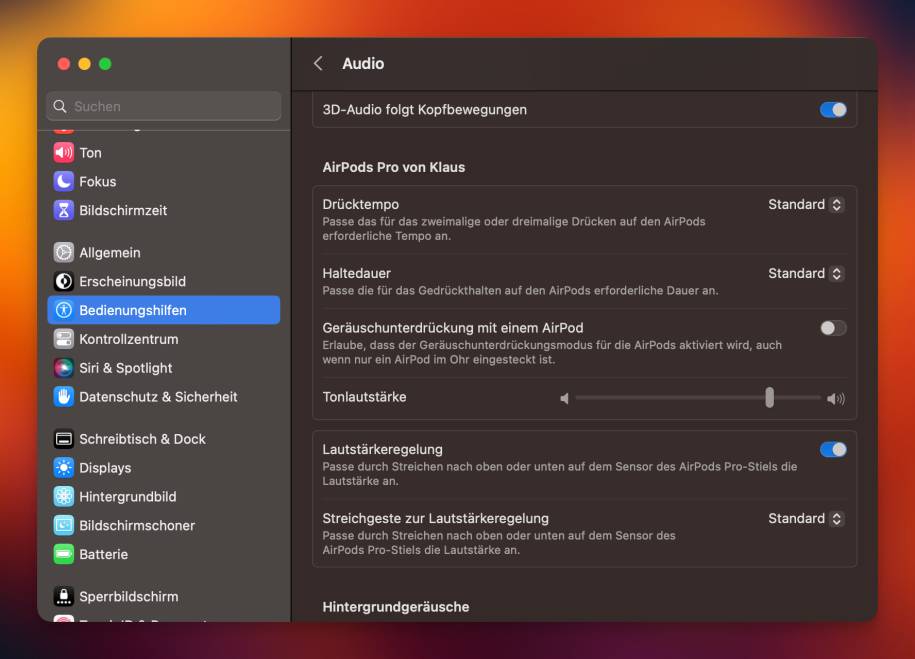The width and height of the screenshot is (915, 659).
Task: Click the Ton speaker icon
Action: 64,153
